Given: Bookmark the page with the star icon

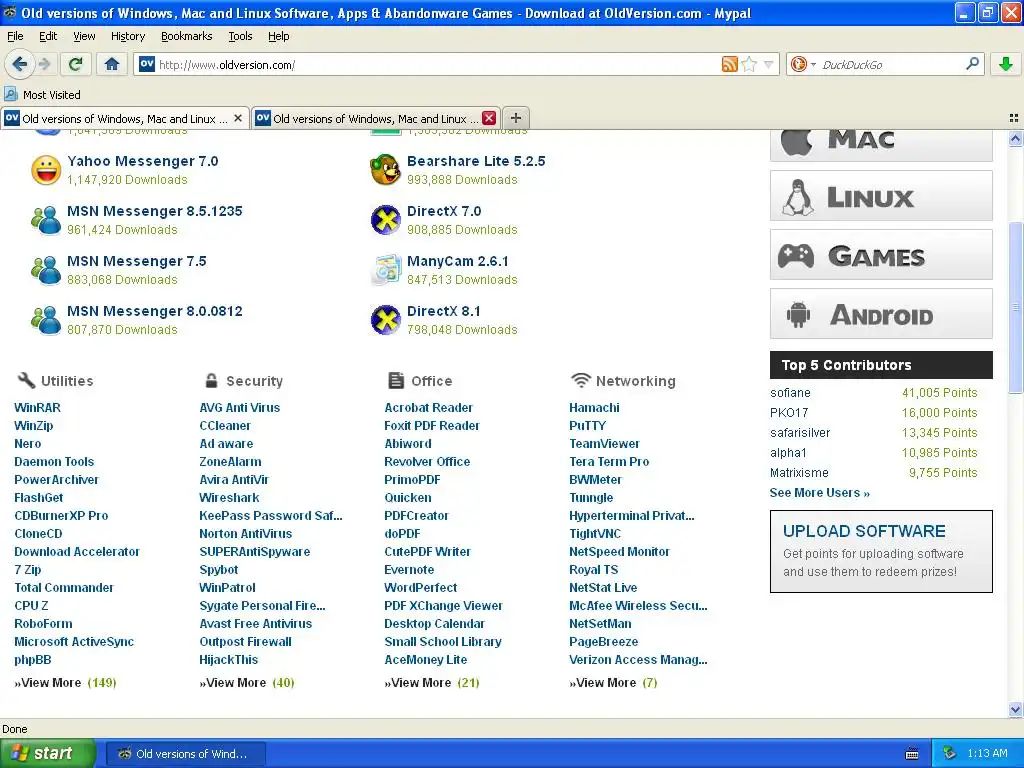Looking at the screenshot, I should click(749, 64).
